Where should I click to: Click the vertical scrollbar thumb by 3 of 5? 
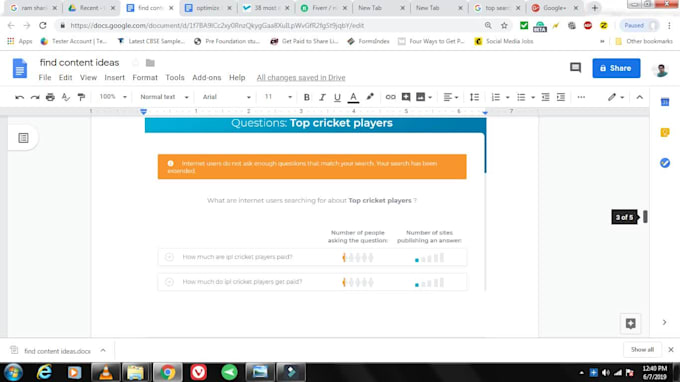click(x=645, y=217)
